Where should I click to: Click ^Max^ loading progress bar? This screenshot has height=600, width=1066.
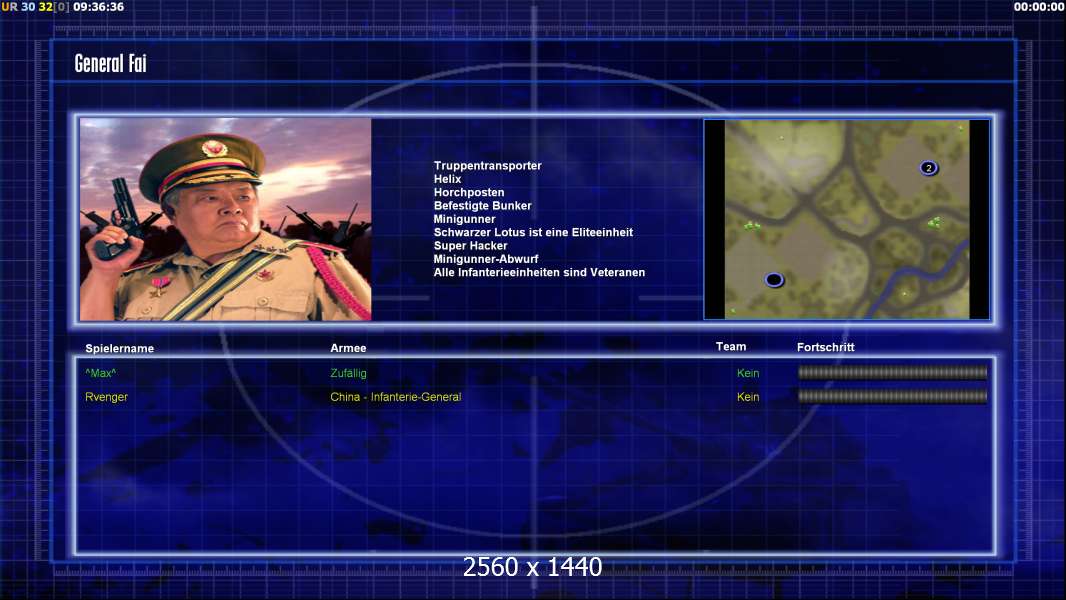(x=892, y=372)
